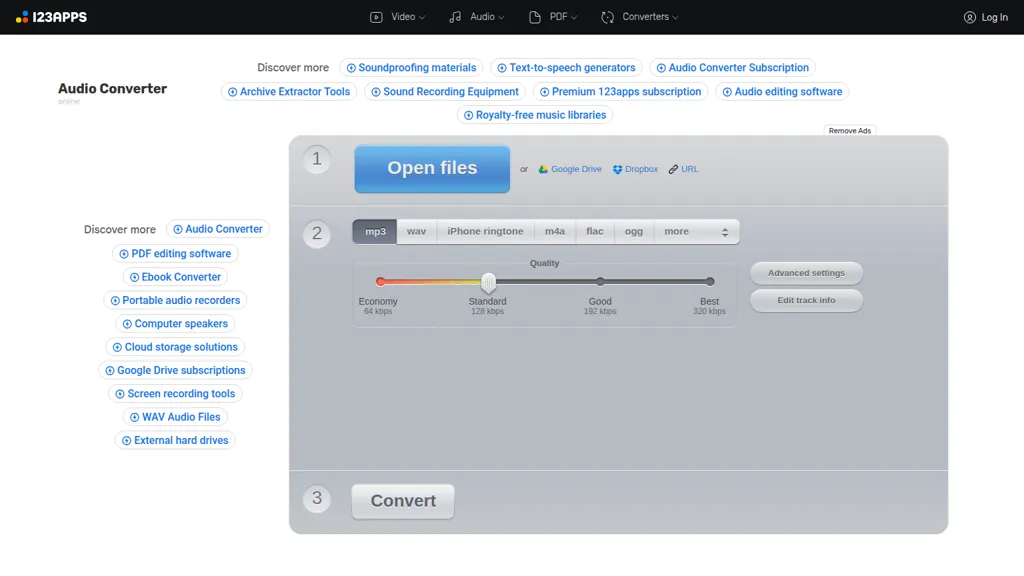Expand the more formats dropdown
1024x576 pixels.
coord(696,232)
